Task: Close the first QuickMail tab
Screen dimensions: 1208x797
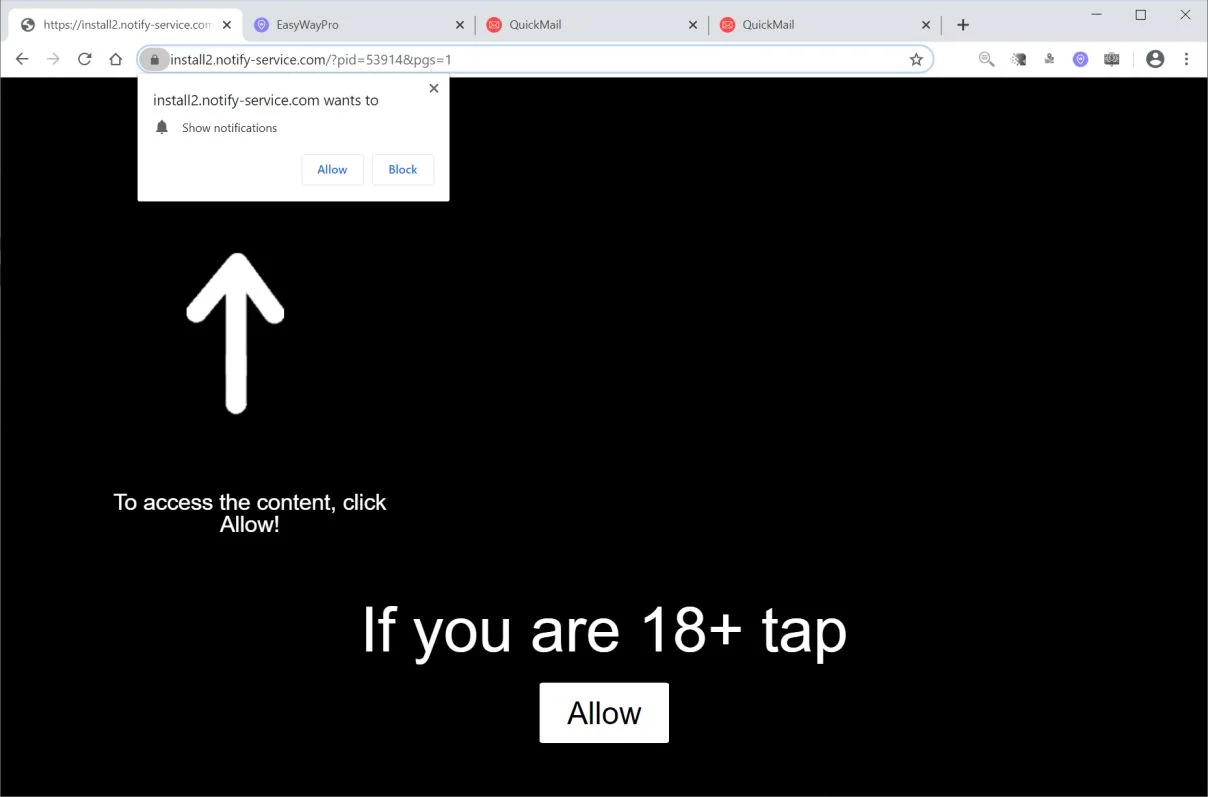Action: point(692,25)
